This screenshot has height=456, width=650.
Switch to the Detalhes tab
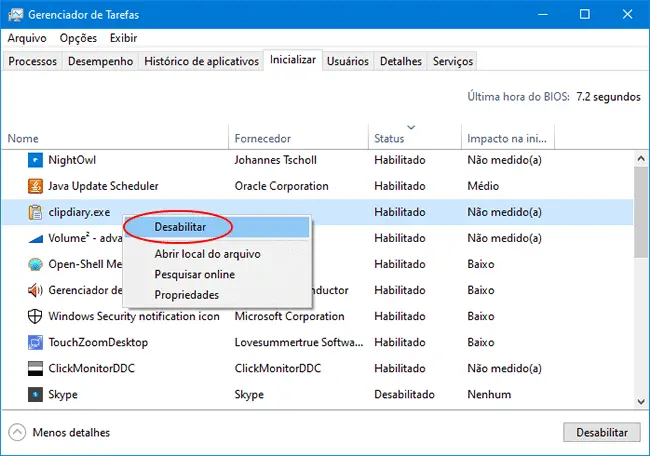point(400,61)
